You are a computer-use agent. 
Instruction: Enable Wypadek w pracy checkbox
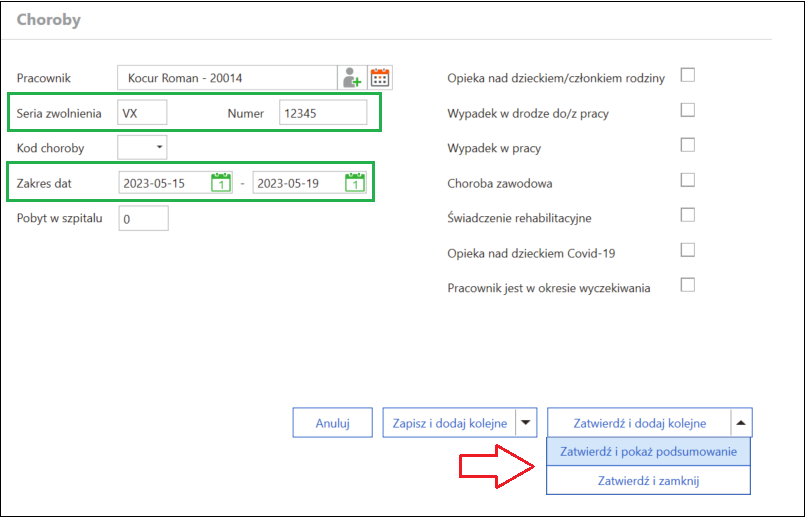(x=688, y=145)
